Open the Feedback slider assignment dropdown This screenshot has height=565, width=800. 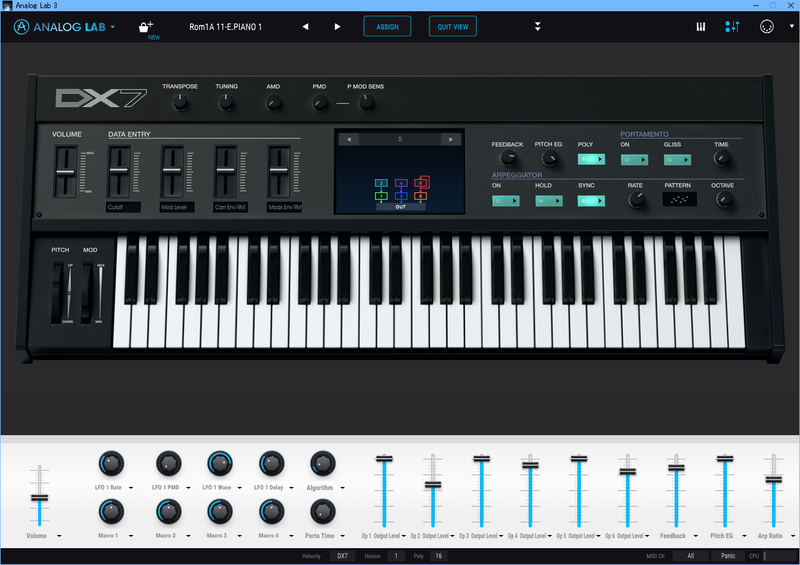click(696, 536)
